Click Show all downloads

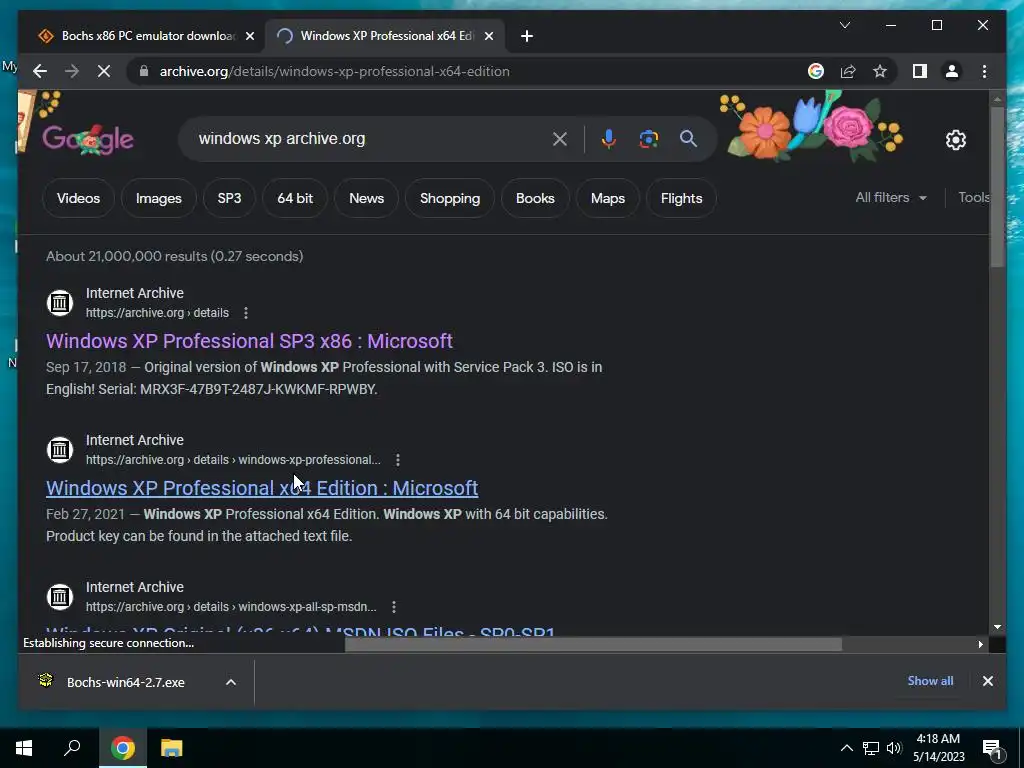point(930,680)
